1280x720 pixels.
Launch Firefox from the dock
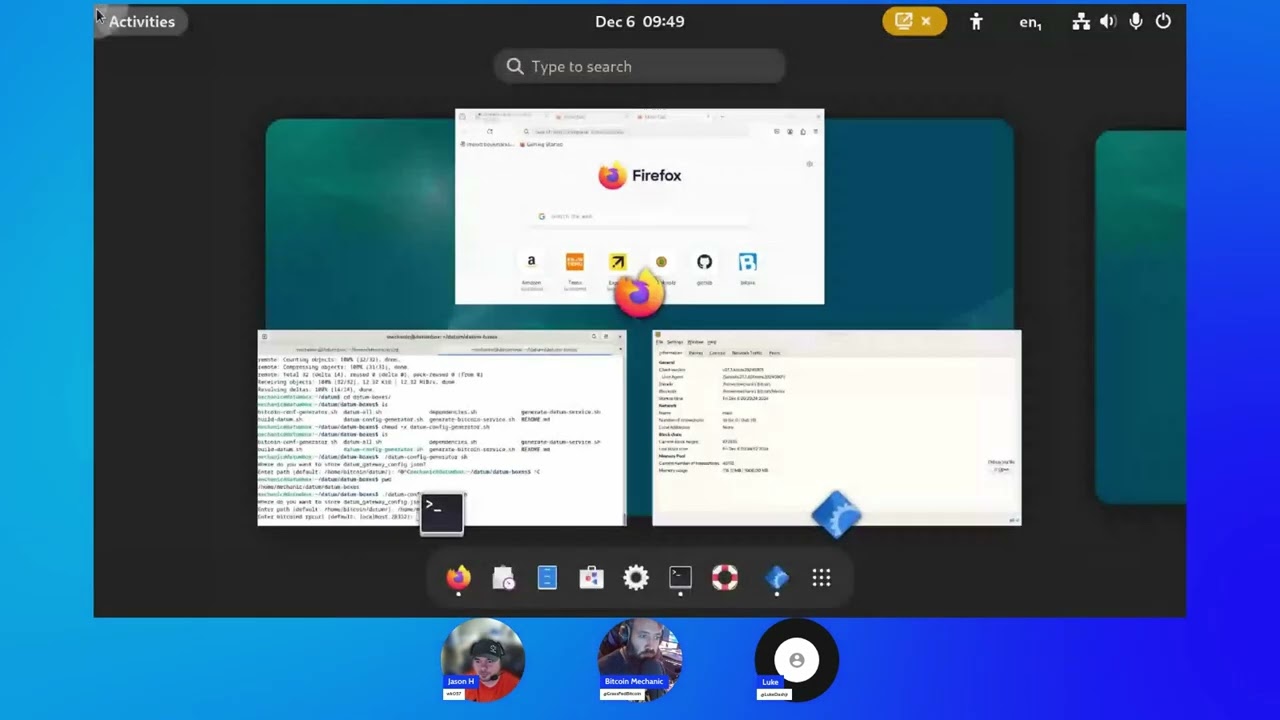(459, 577)
